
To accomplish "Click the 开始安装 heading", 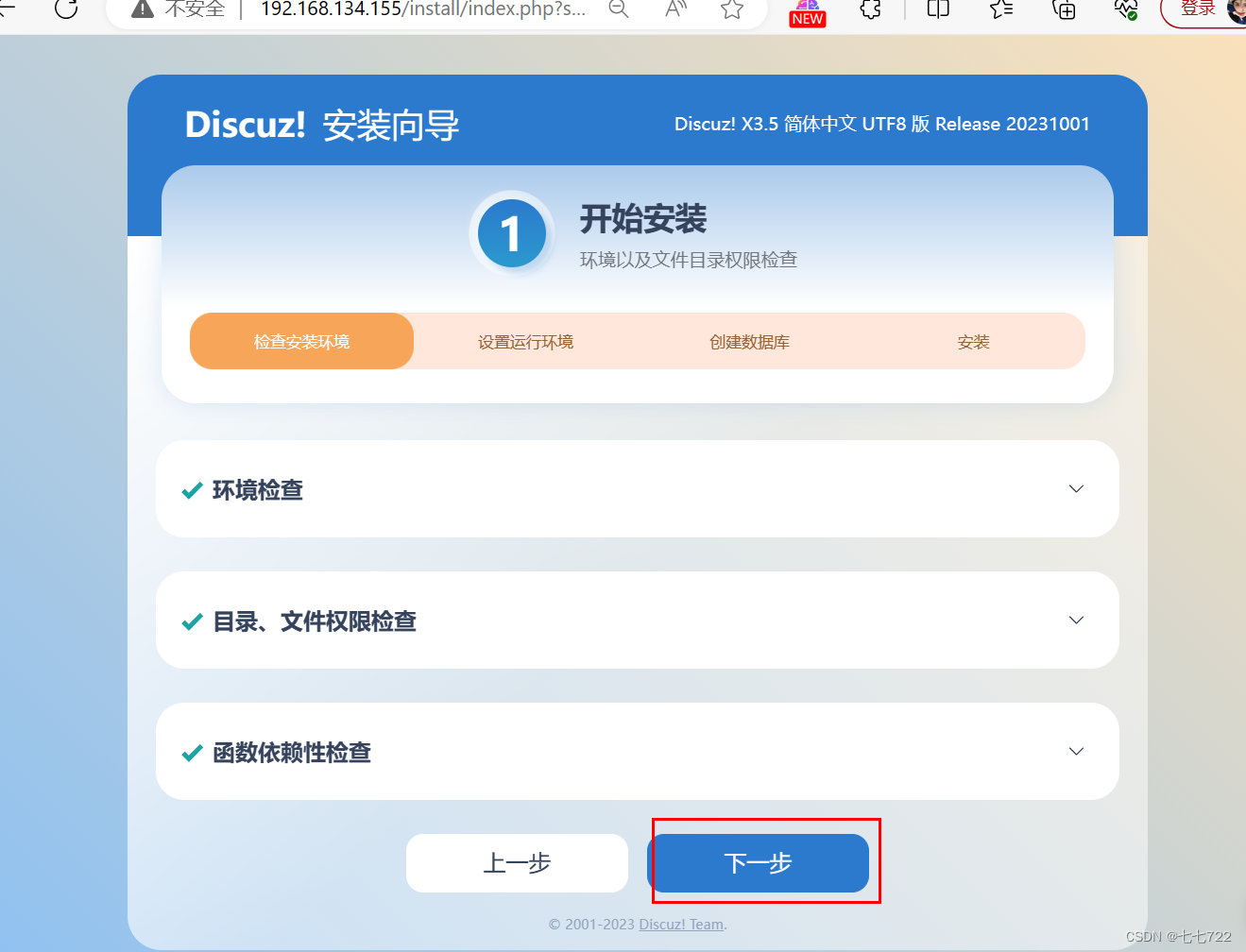I will coord(643,219).
